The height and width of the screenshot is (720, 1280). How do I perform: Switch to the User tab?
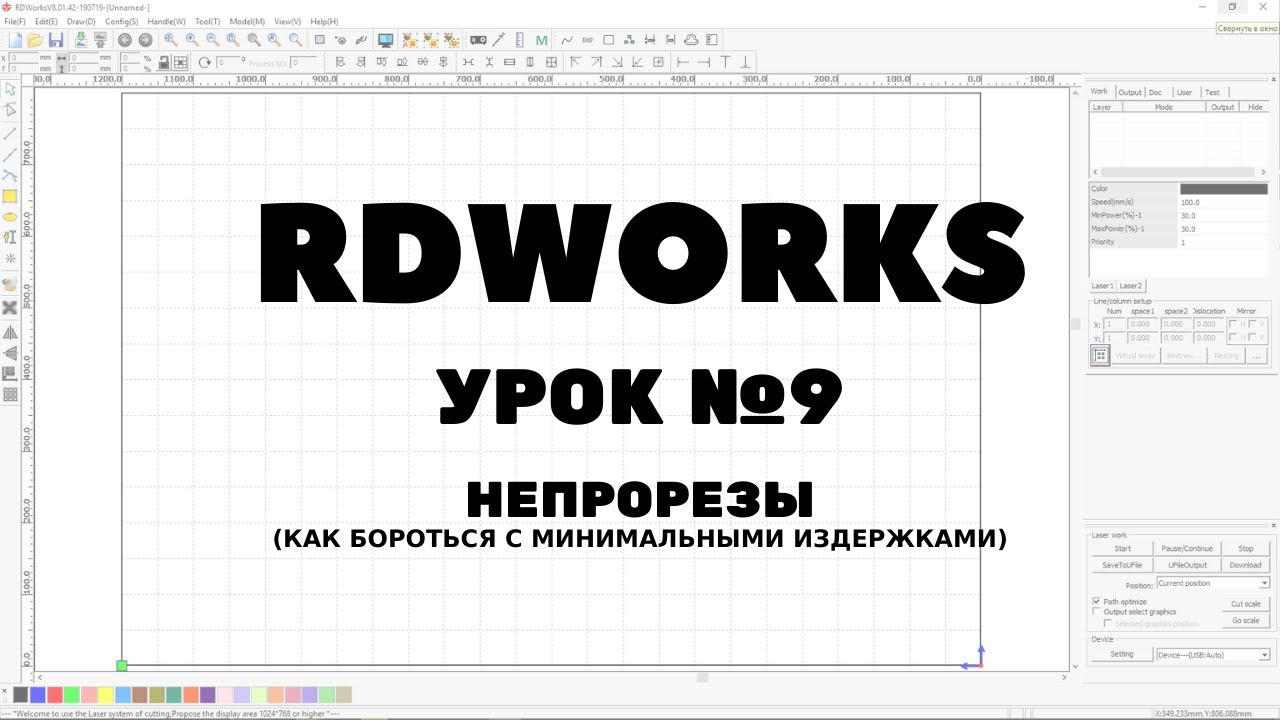pyautogui.click(x=1184, y=92)
